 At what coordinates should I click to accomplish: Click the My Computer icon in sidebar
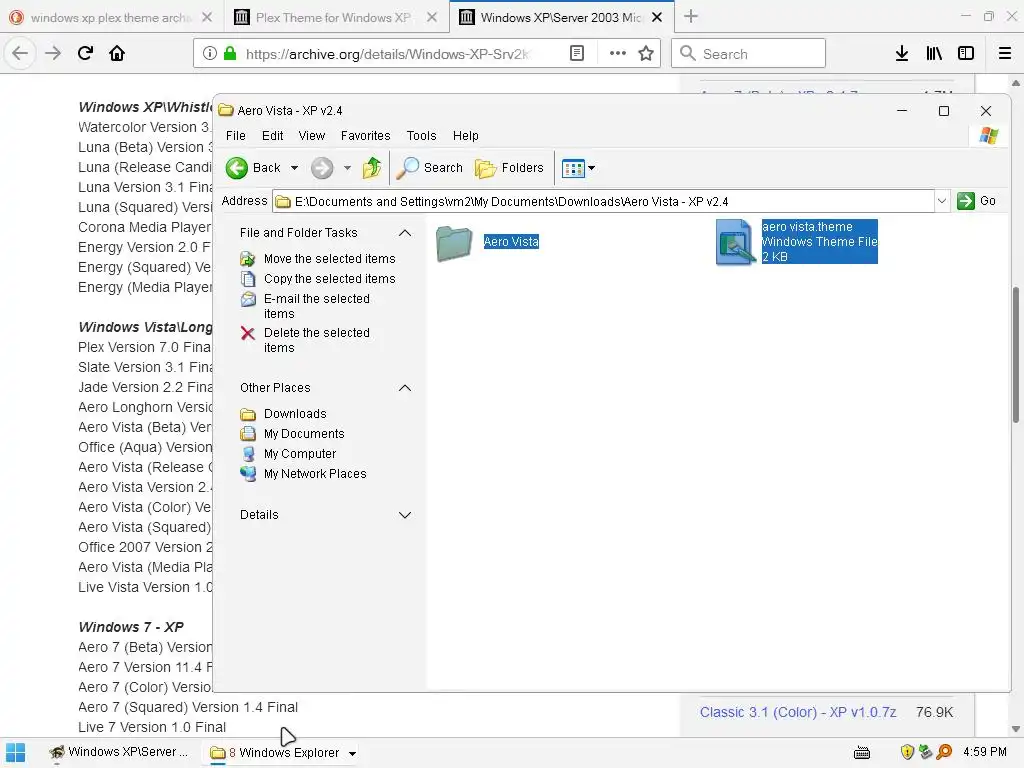248,454
